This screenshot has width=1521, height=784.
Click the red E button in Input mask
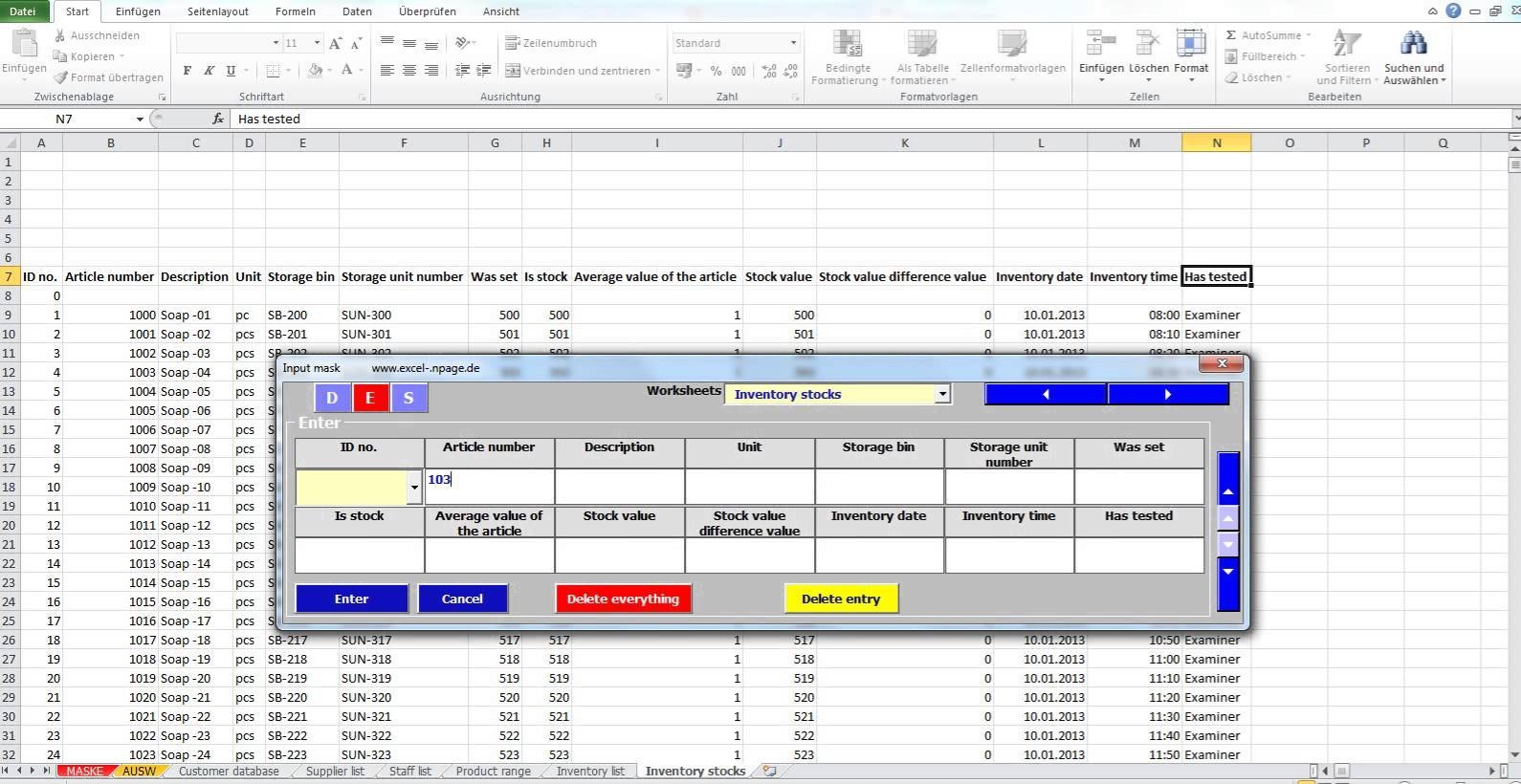point(370,398)
